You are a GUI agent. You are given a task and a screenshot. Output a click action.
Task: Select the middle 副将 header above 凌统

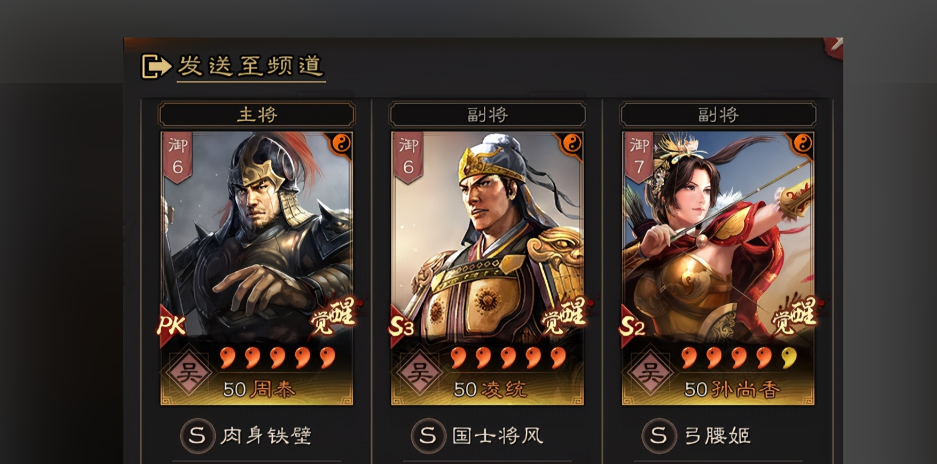[x=487, y=114]
